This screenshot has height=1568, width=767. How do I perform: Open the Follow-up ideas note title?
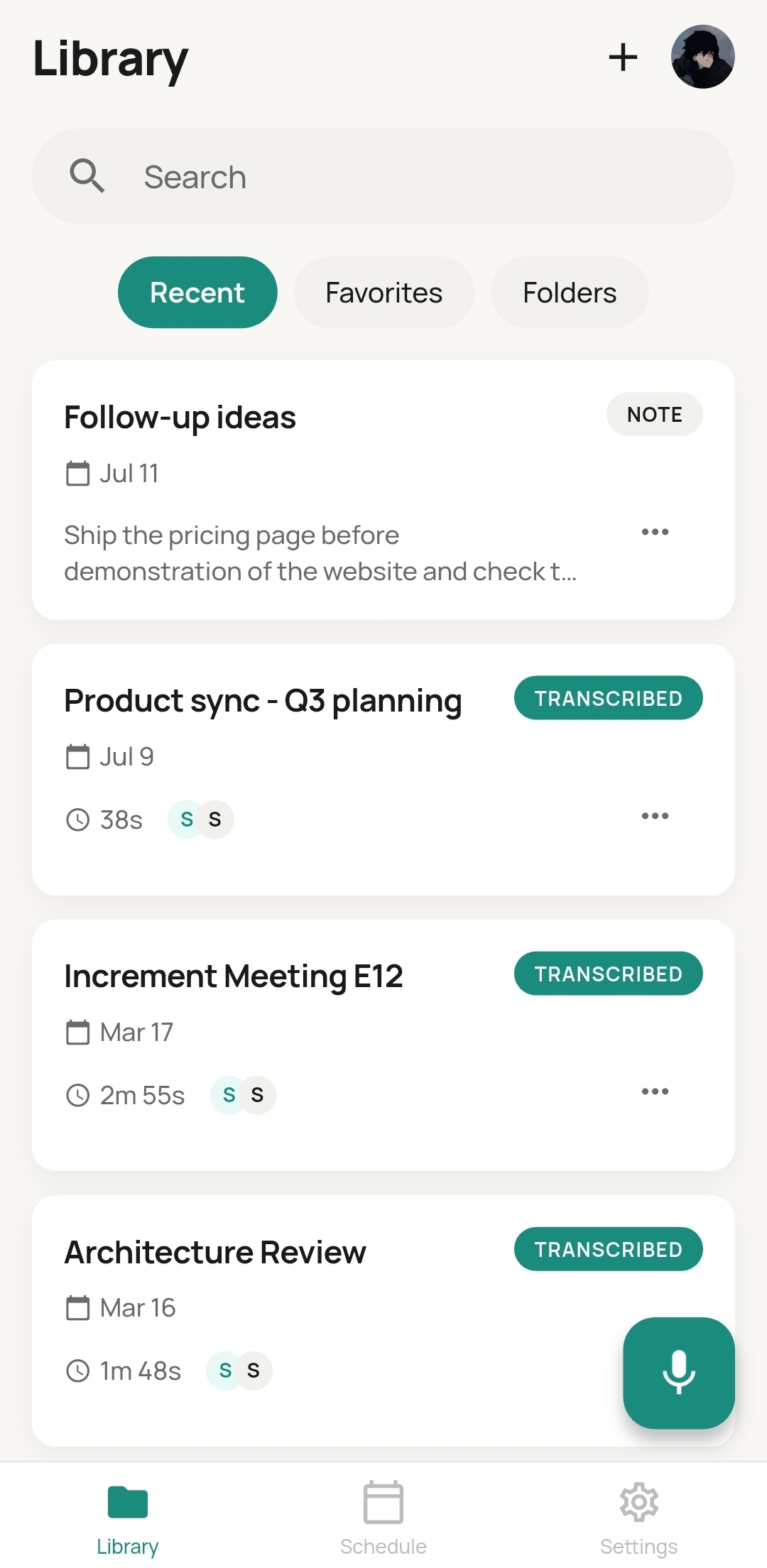coord(180,418)
